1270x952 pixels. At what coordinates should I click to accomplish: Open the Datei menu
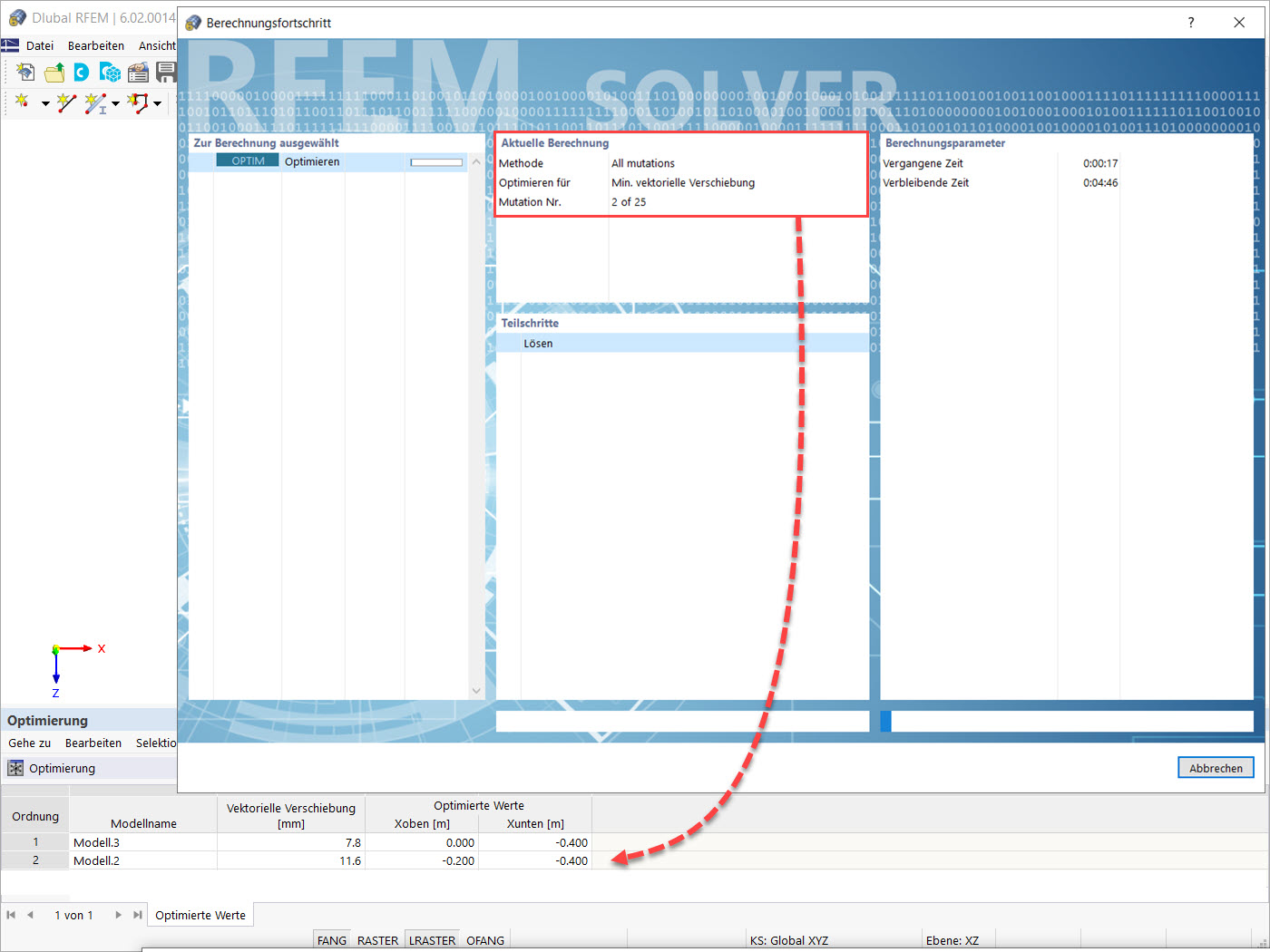tap(40, 45)
